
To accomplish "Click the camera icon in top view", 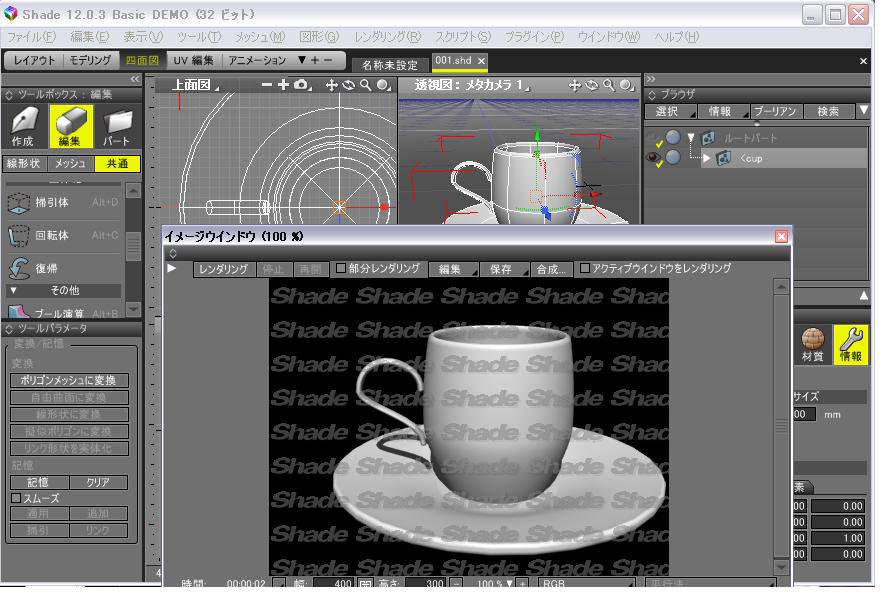I will [x=301, y=85].
